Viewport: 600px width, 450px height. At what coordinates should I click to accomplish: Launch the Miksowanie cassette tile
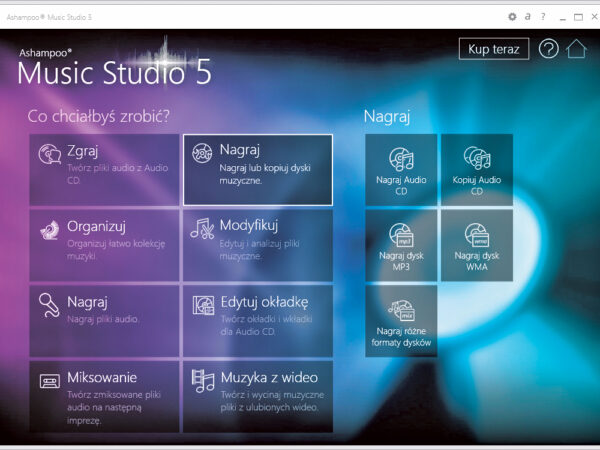pyautogui.click(x=104, y=397)
